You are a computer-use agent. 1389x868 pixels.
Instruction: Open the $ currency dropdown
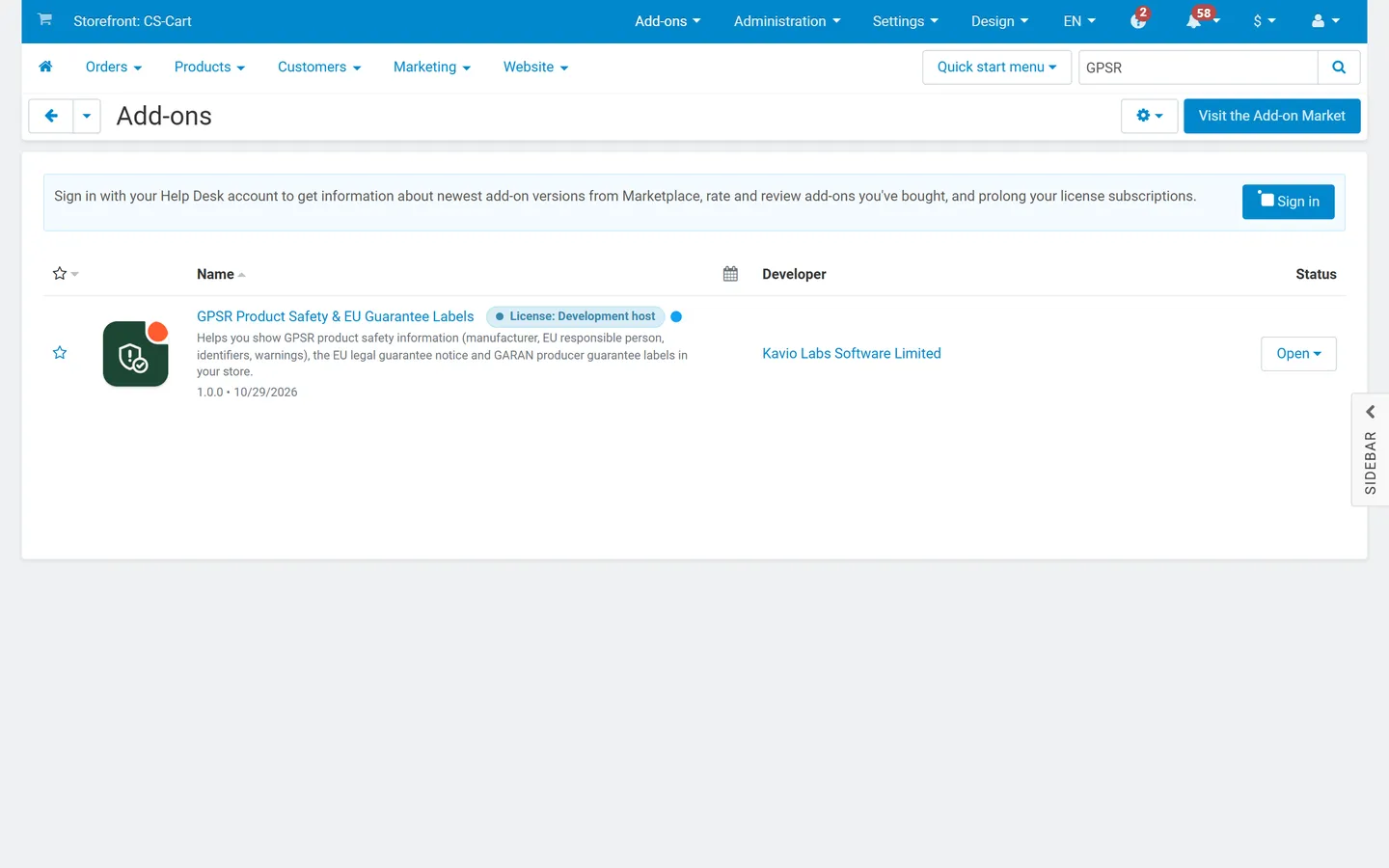pyautogui.click(x=1265, y=21)
